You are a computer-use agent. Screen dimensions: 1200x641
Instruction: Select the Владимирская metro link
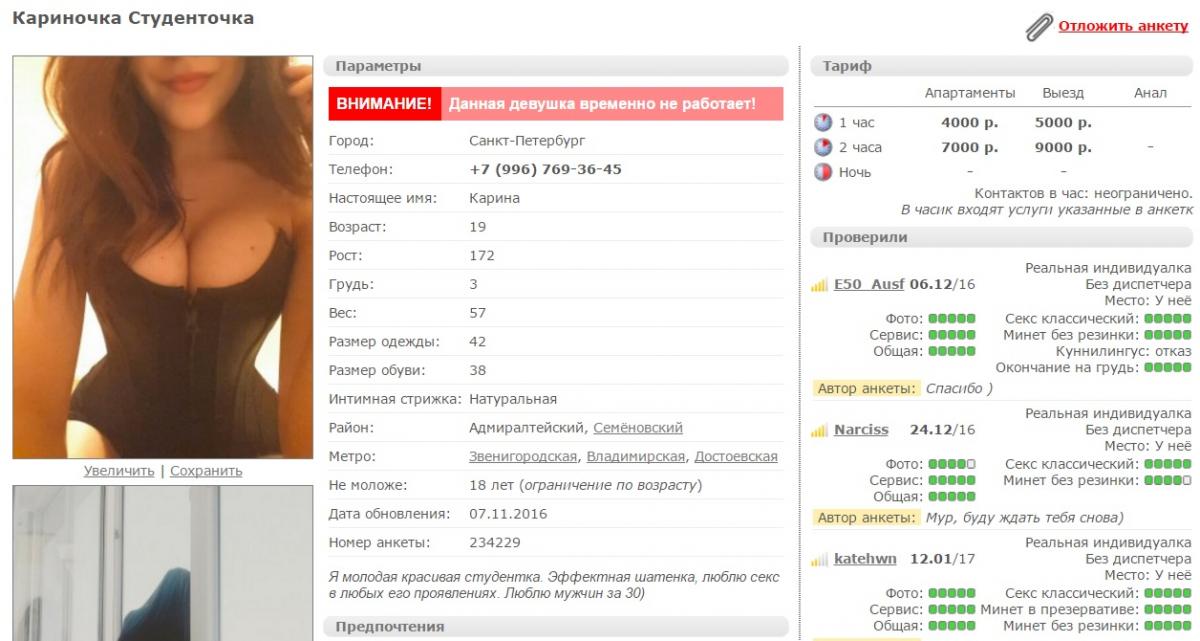tap(636, 457)
